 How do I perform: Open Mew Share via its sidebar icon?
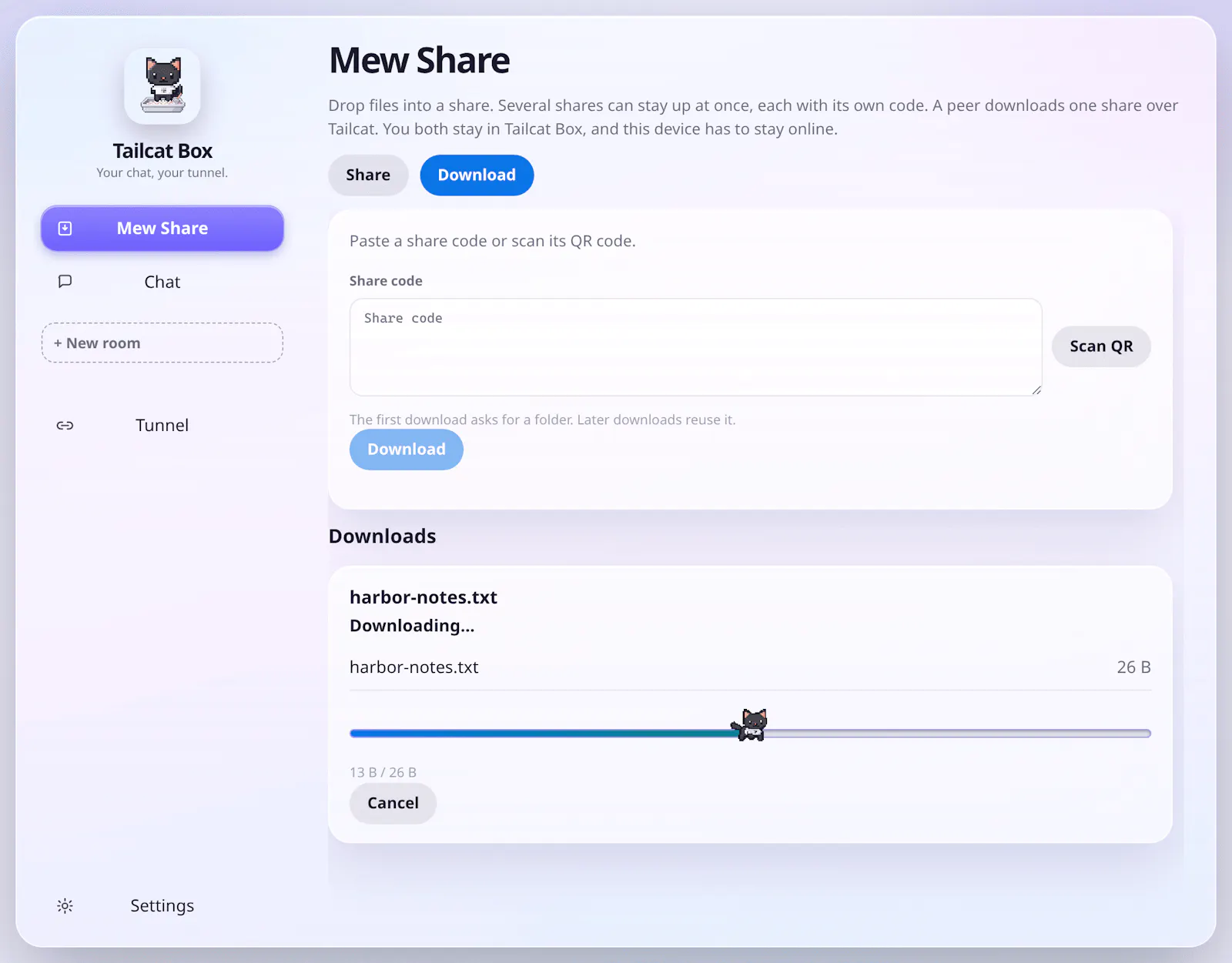pyautogui.click(x=65, y=229)
